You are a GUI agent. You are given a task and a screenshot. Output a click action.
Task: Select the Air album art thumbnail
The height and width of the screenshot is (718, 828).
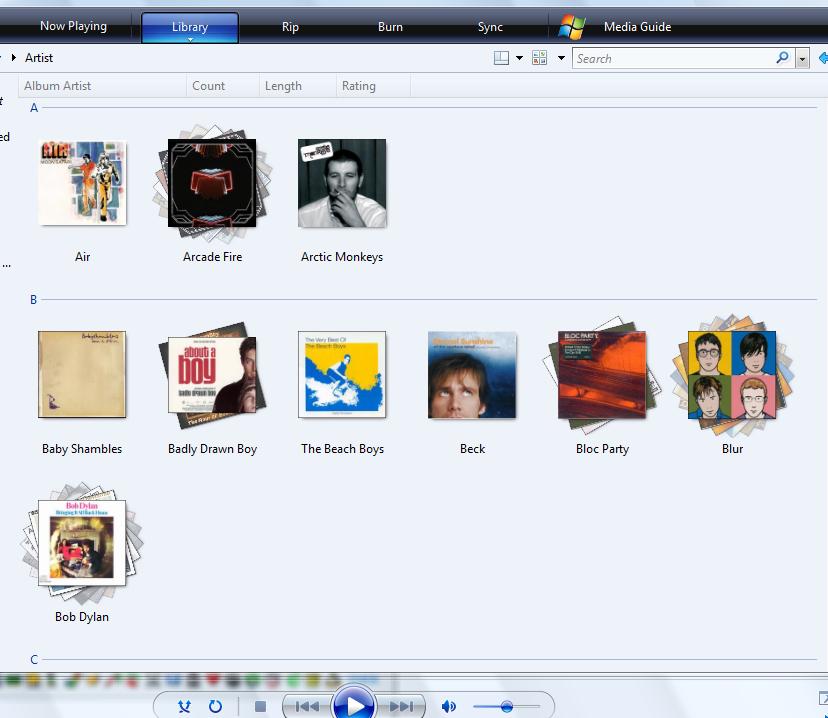82,183
